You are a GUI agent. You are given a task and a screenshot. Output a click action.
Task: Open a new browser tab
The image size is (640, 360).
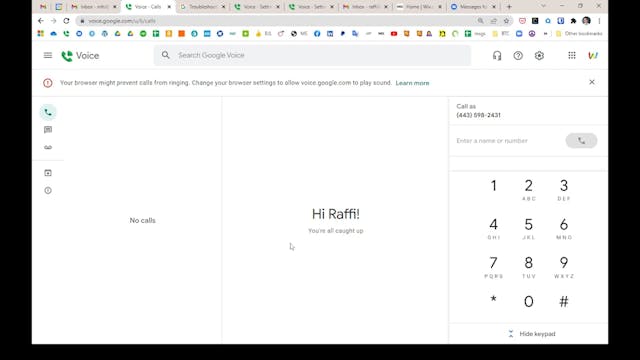pos(509,7)
